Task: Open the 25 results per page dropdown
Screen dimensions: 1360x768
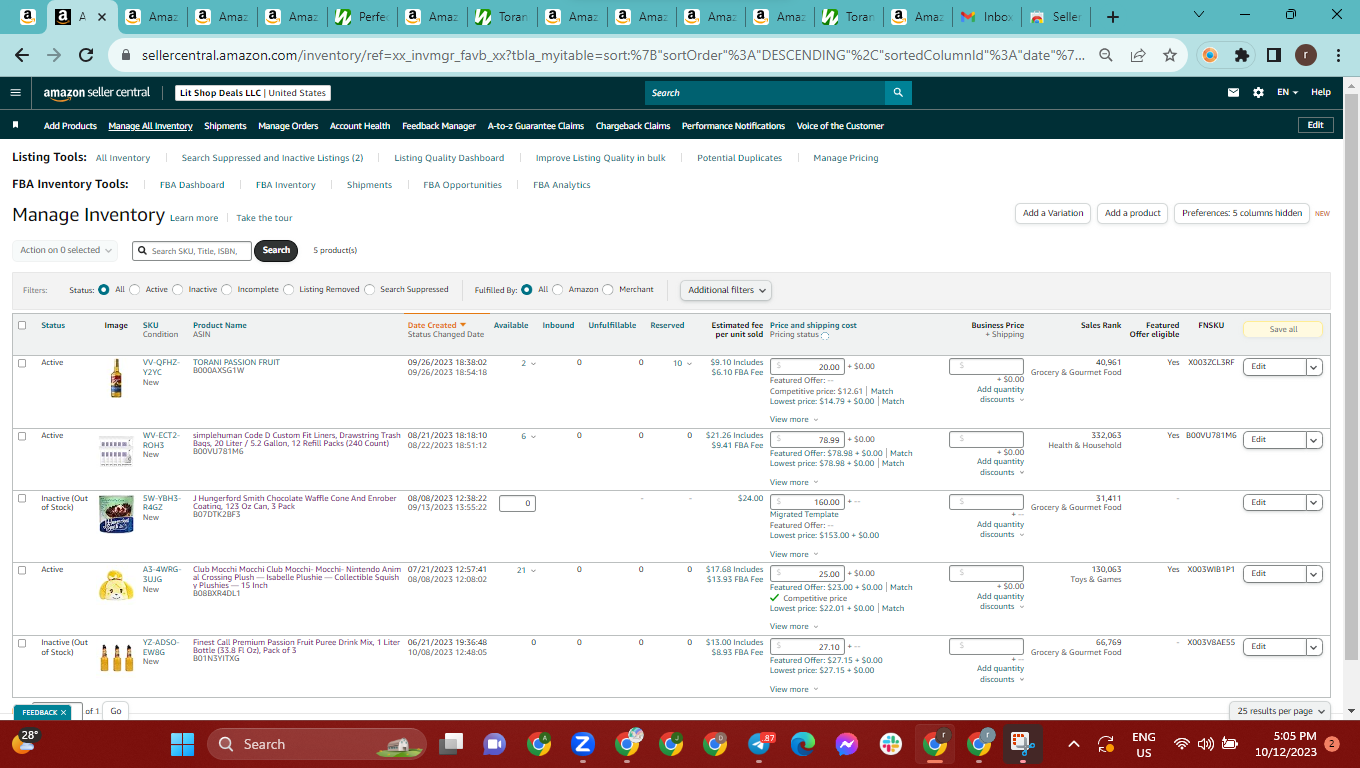Action: click(x=1281, y=711)
